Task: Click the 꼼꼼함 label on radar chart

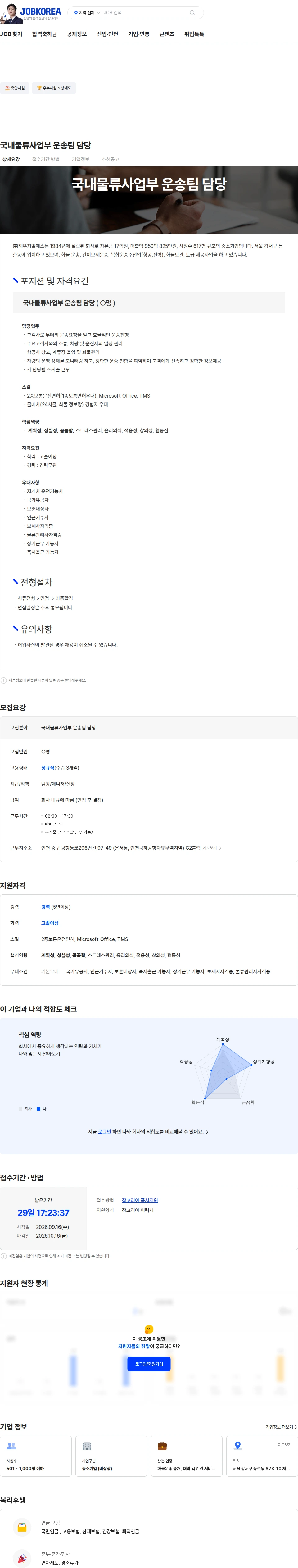Action: [x=248, y=1102]
